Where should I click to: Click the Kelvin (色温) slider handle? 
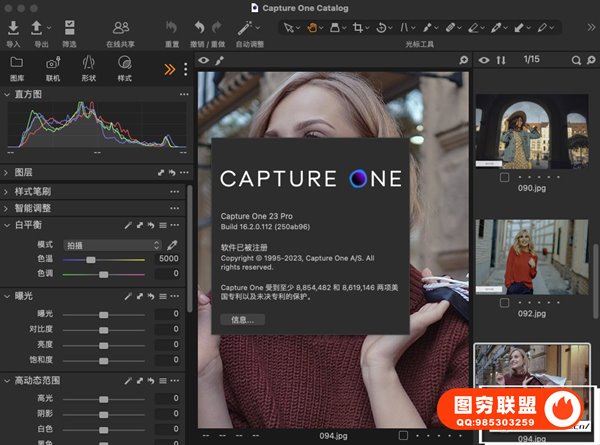pyautogui.click(x=91, y=259)
